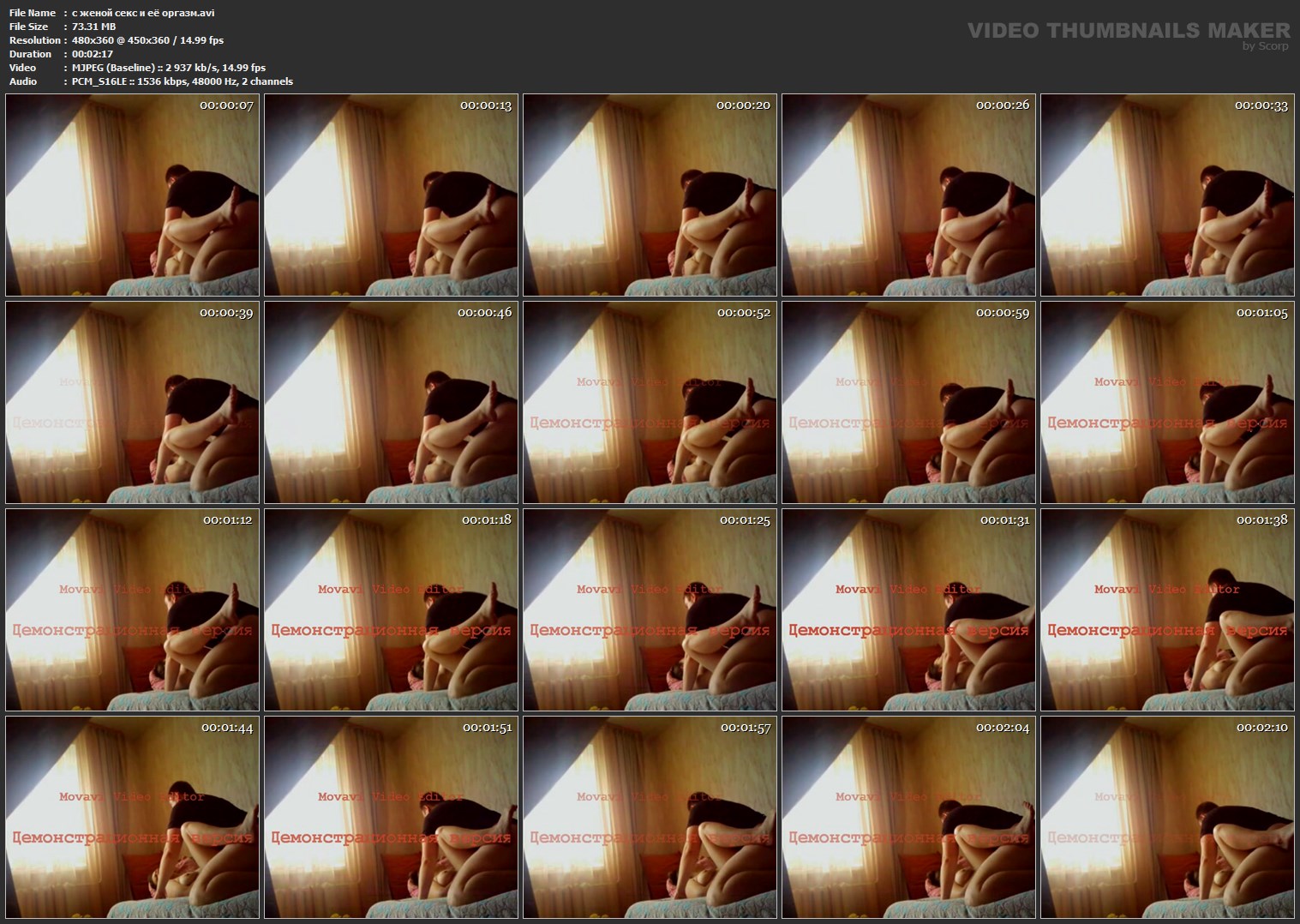1300x924 pixels.
Task: Select the frame marked 00:01:25
Action: coord(650,609)
